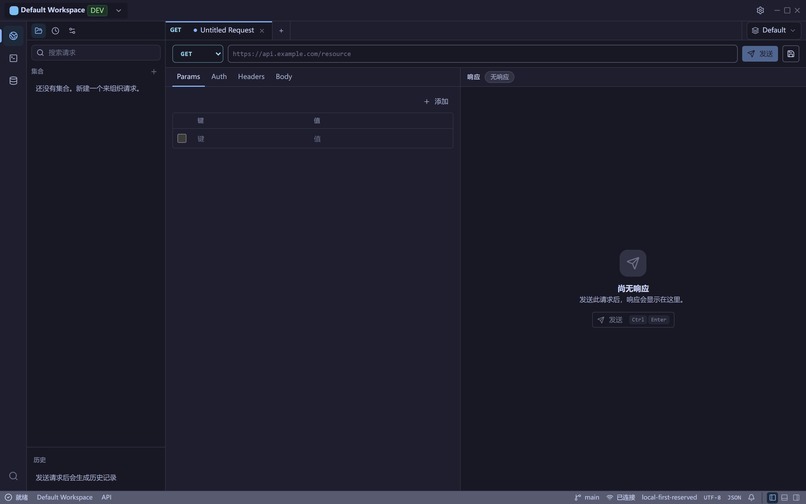Viewport: 806px width, 504px height.
Task: Click the 集合 collections section header
Action: click(38, 71)
